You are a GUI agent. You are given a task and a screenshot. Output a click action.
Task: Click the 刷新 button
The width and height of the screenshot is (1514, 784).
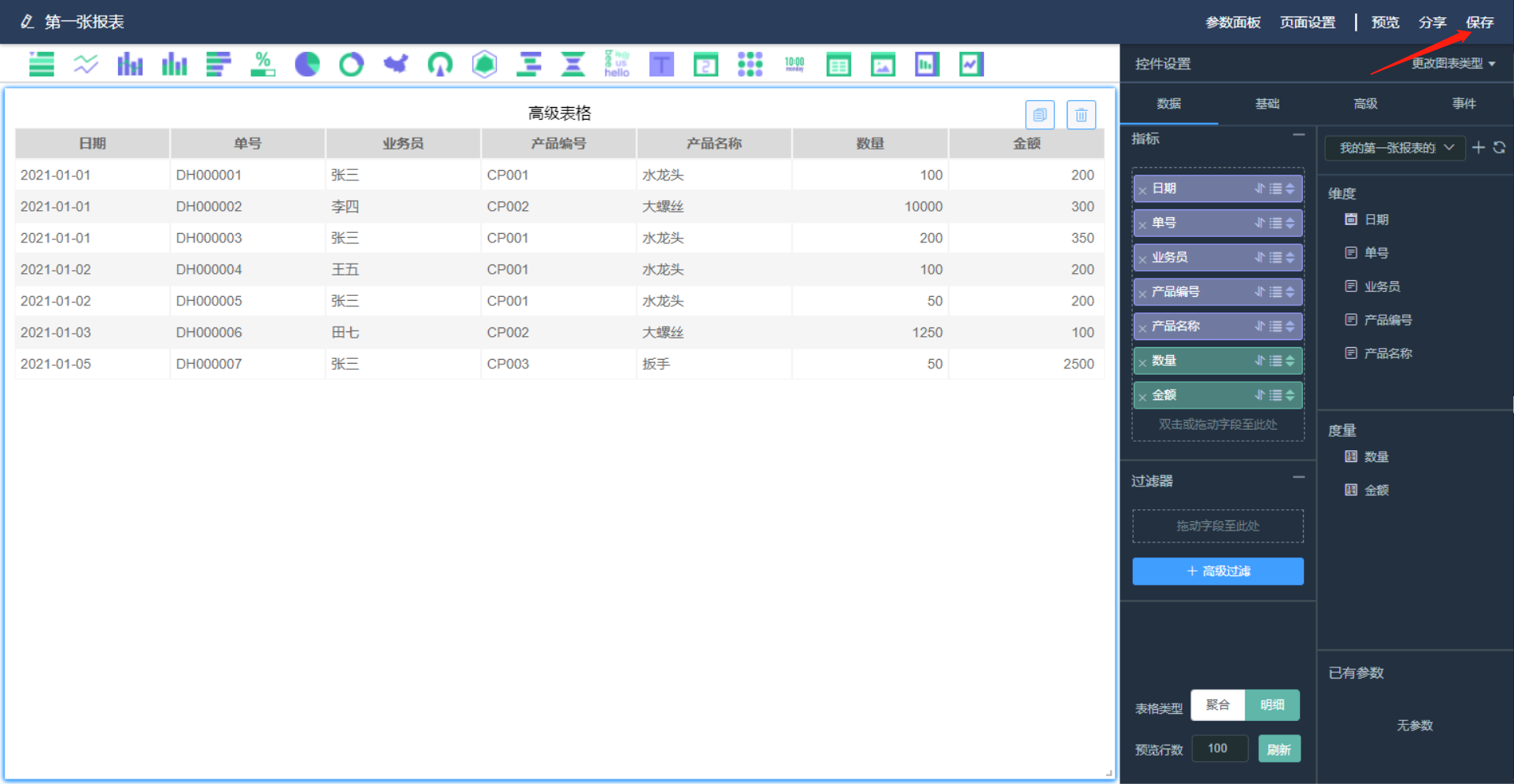click(x=1279, y=749)
